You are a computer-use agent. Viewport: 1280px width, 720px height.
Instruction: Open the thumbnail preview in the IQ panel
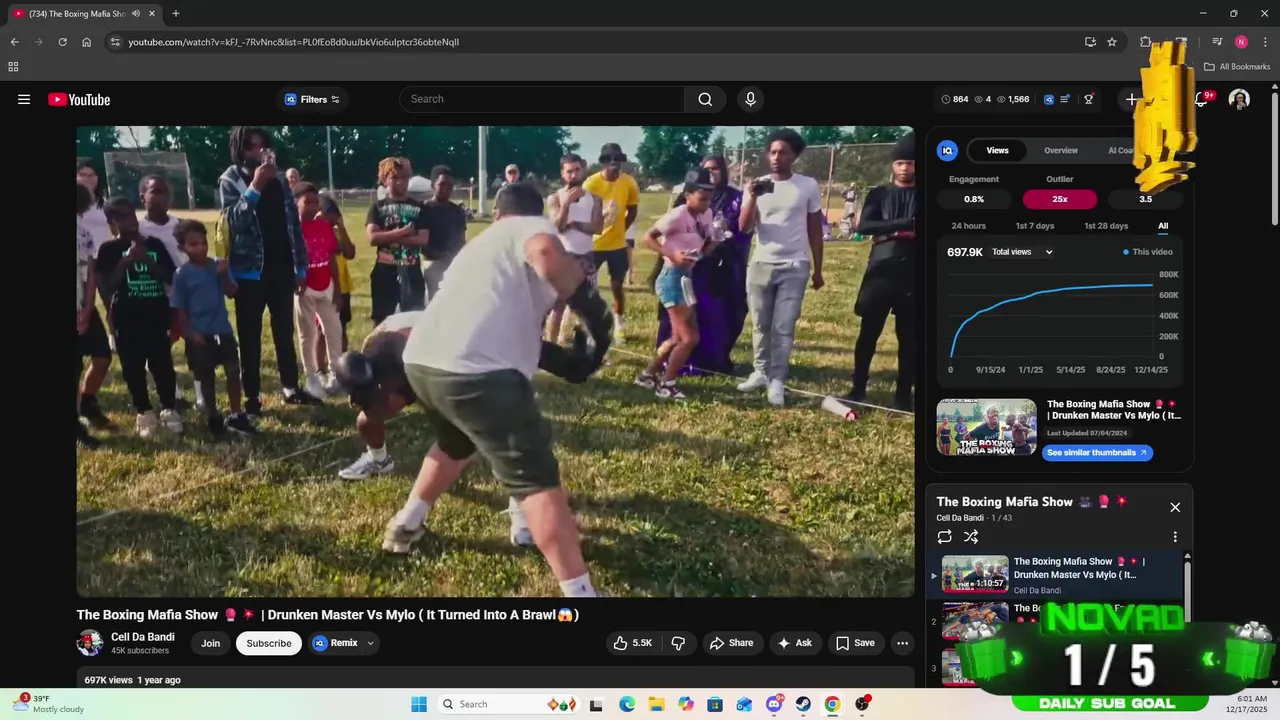(986, 427)
